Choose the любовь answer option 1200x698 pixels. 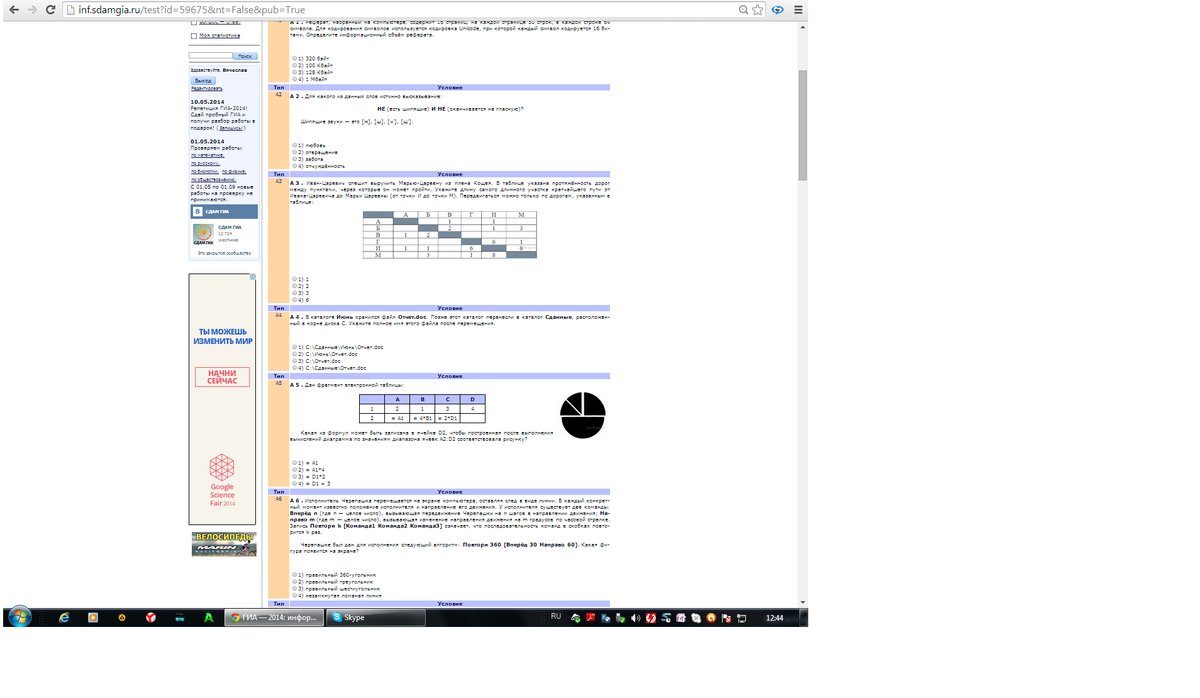296,145
